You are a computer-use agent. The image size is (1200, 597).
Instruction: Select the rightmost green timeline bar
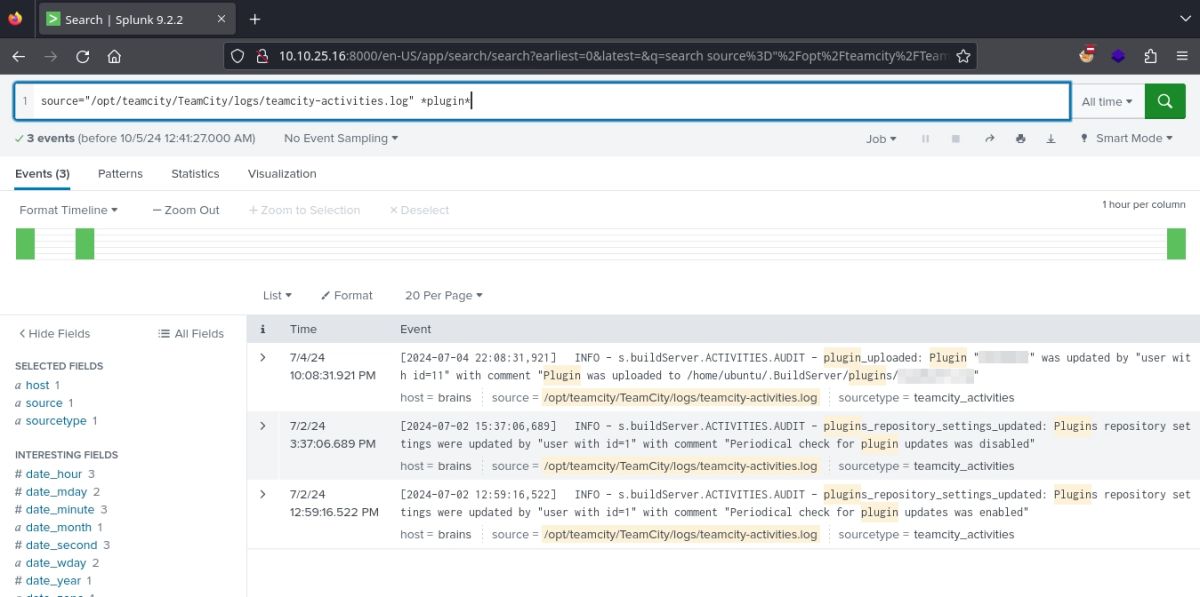click(1176, 244)
